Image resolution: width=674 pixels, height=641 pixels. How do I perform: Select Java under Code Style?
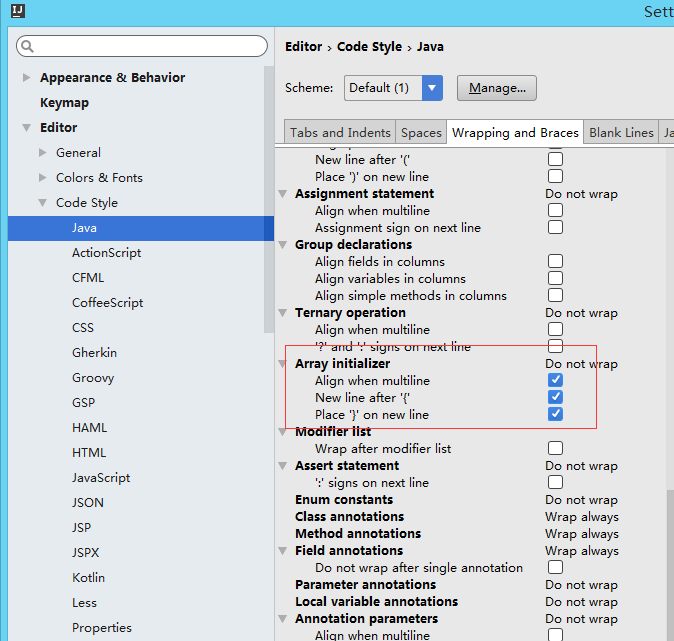141,228
